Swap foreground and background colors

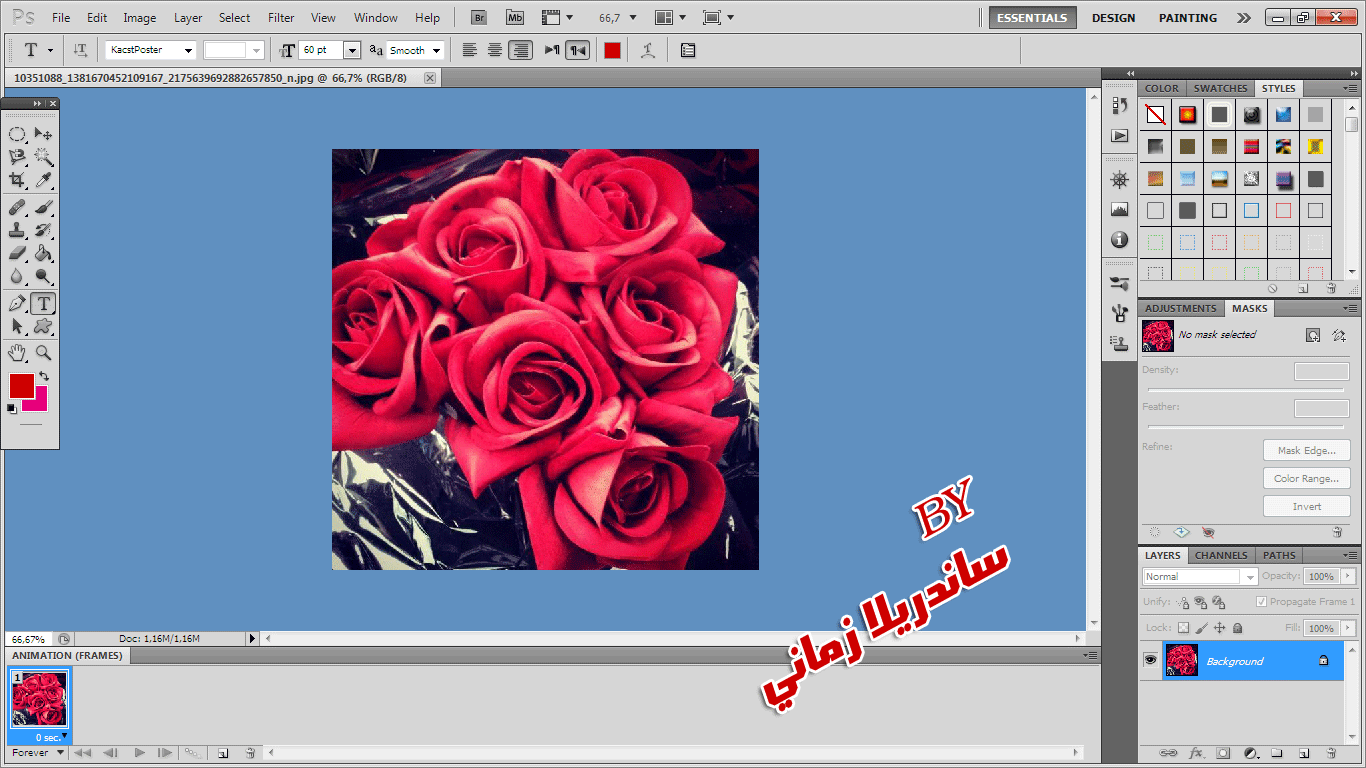[44, 377]
